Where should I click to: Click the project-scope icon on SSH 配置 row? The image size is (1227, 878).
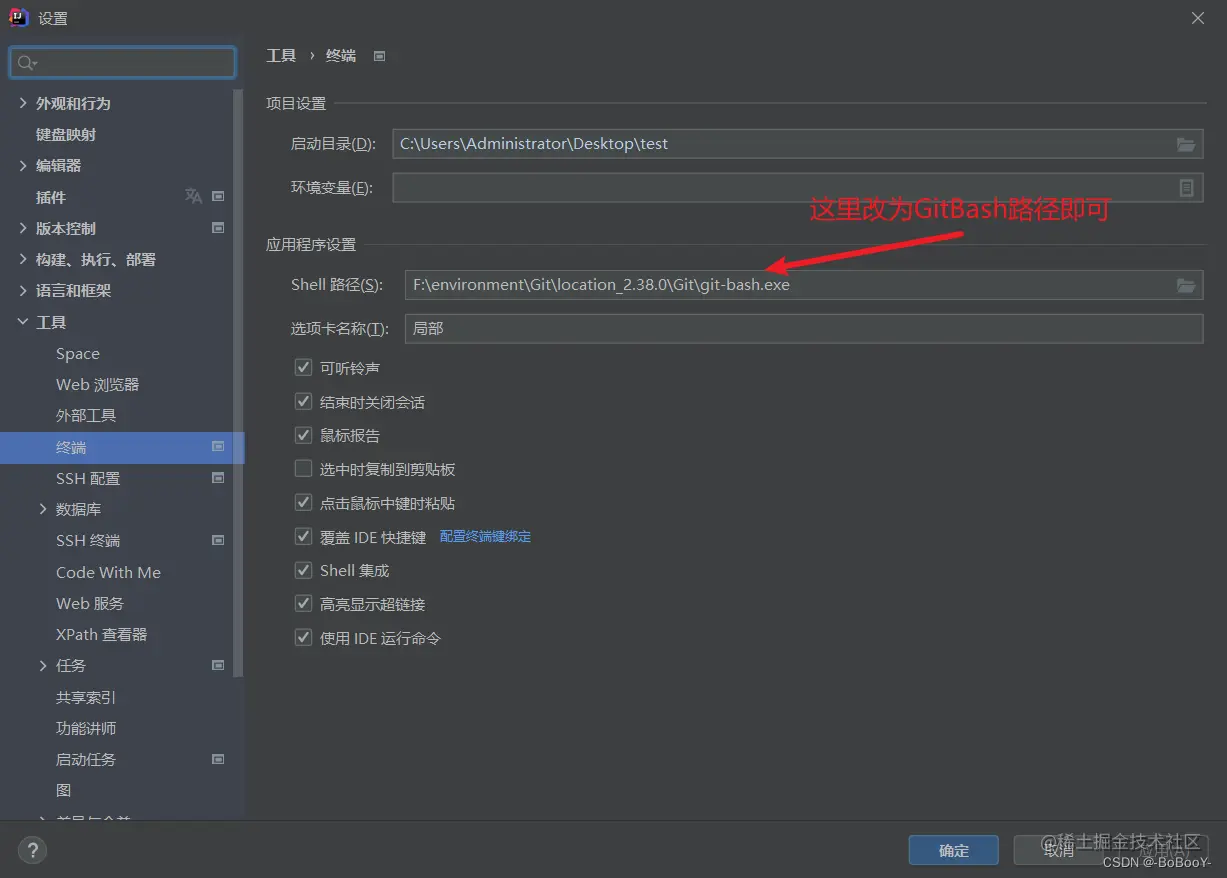coord(218,478)
